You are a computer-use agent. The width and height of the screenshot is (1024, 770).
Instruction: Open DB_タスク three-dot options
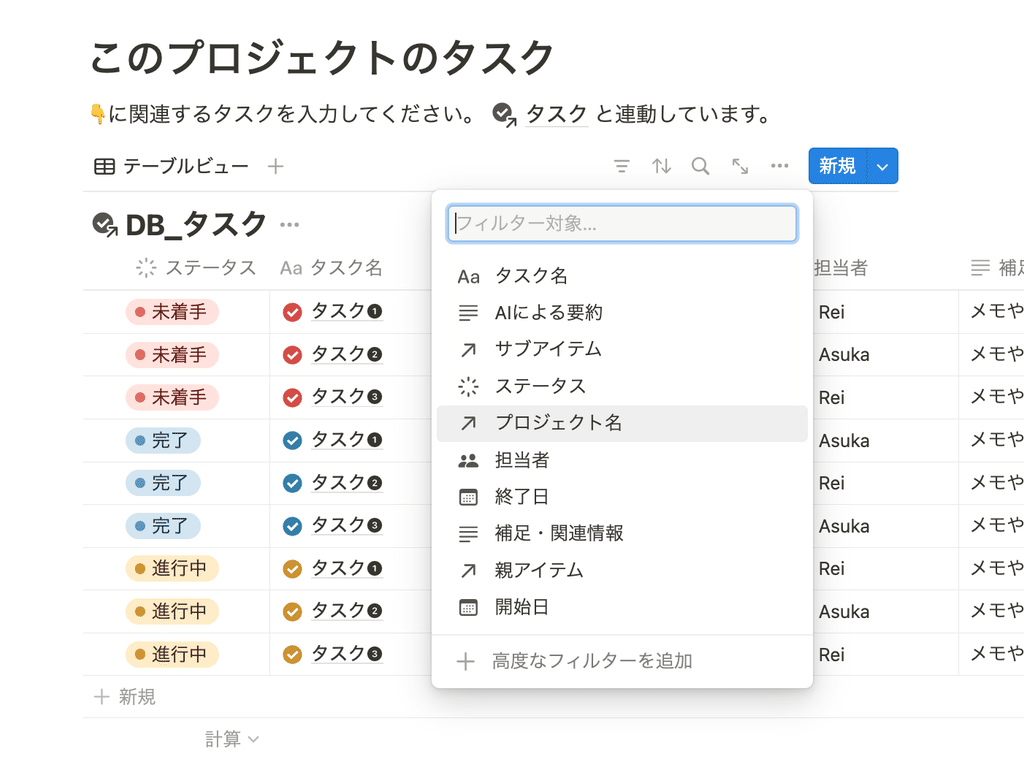[289, 225]
